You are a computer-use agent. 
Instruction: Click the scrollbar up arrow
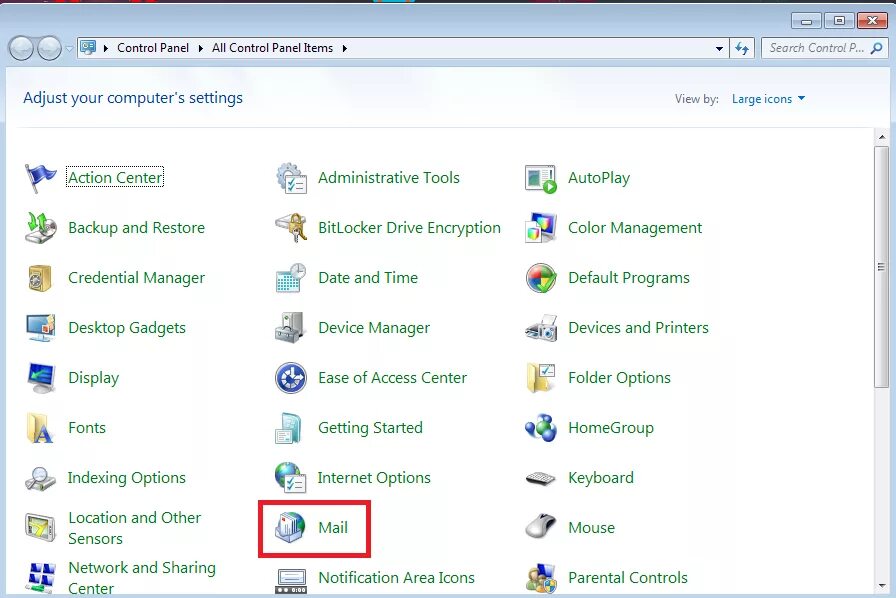882,137
